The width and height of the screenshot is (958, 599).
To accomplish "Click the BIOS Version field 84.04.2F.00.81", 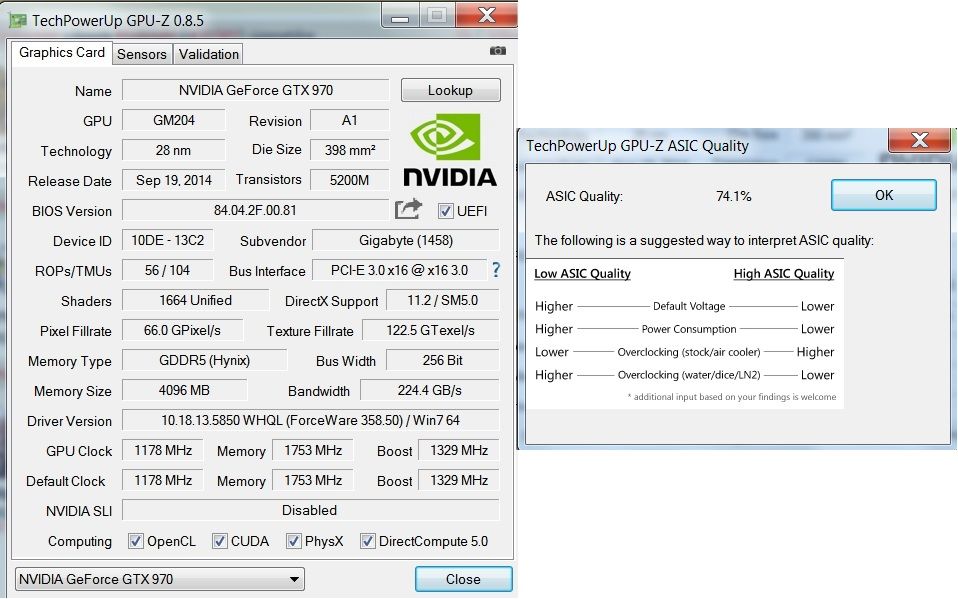I will (255, 210).
